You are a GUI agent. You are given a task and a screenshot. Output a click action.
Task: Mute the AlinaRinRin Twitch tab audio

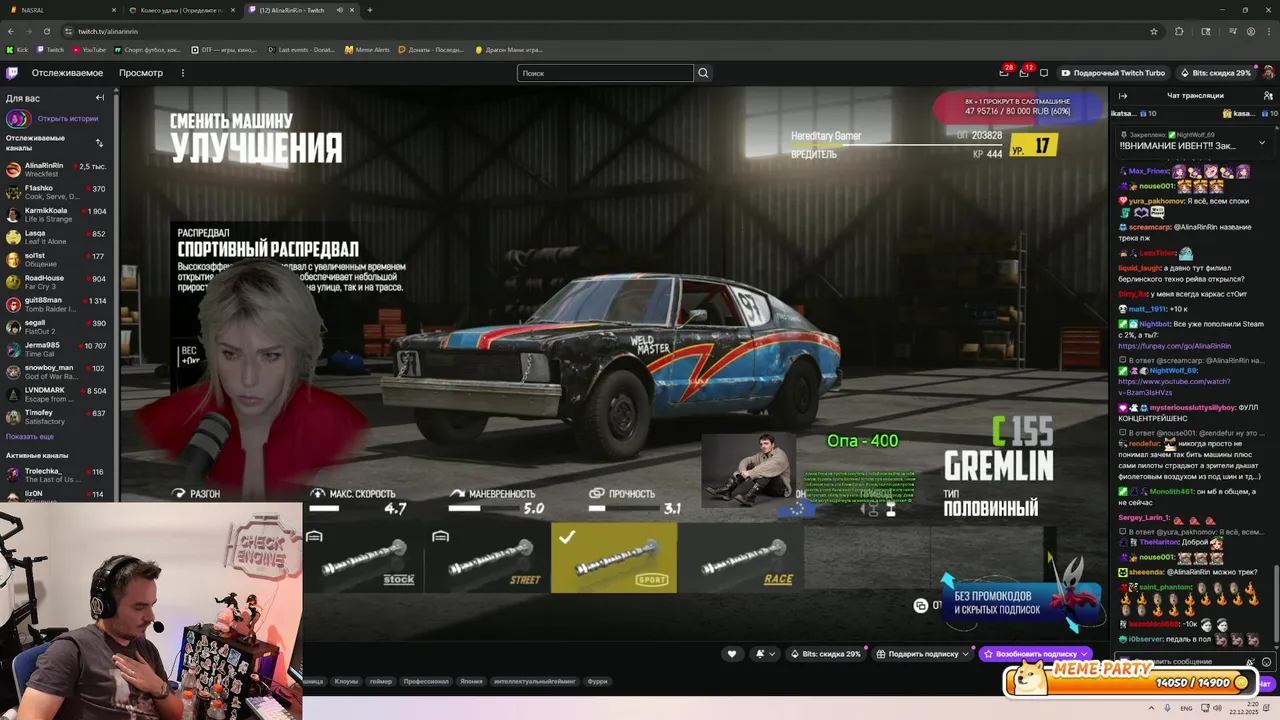pyautogui.click(x=339, y=10)
